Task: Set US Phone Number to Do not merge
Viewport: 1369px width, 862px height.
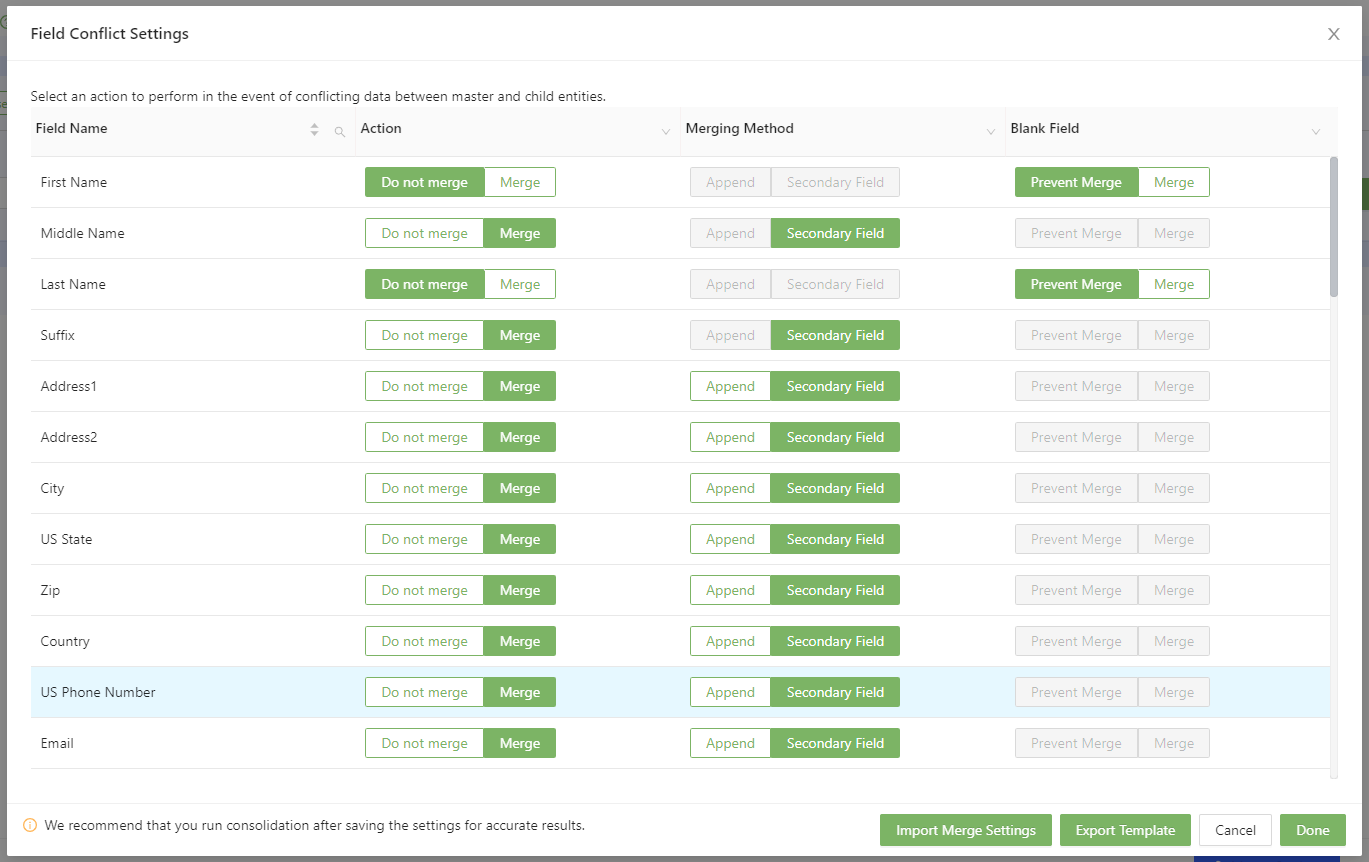Action: pyautogui.click(x=424, y=692)
